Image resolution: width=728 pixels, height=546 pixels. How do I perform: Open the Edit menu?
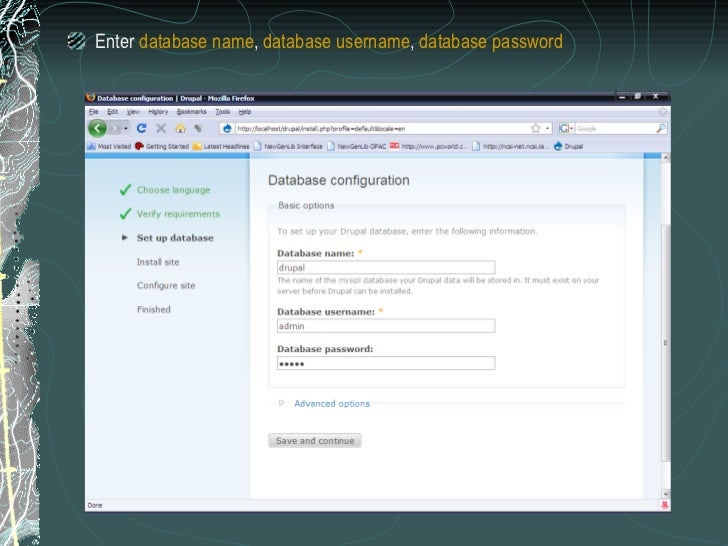(x=112, y=112)
